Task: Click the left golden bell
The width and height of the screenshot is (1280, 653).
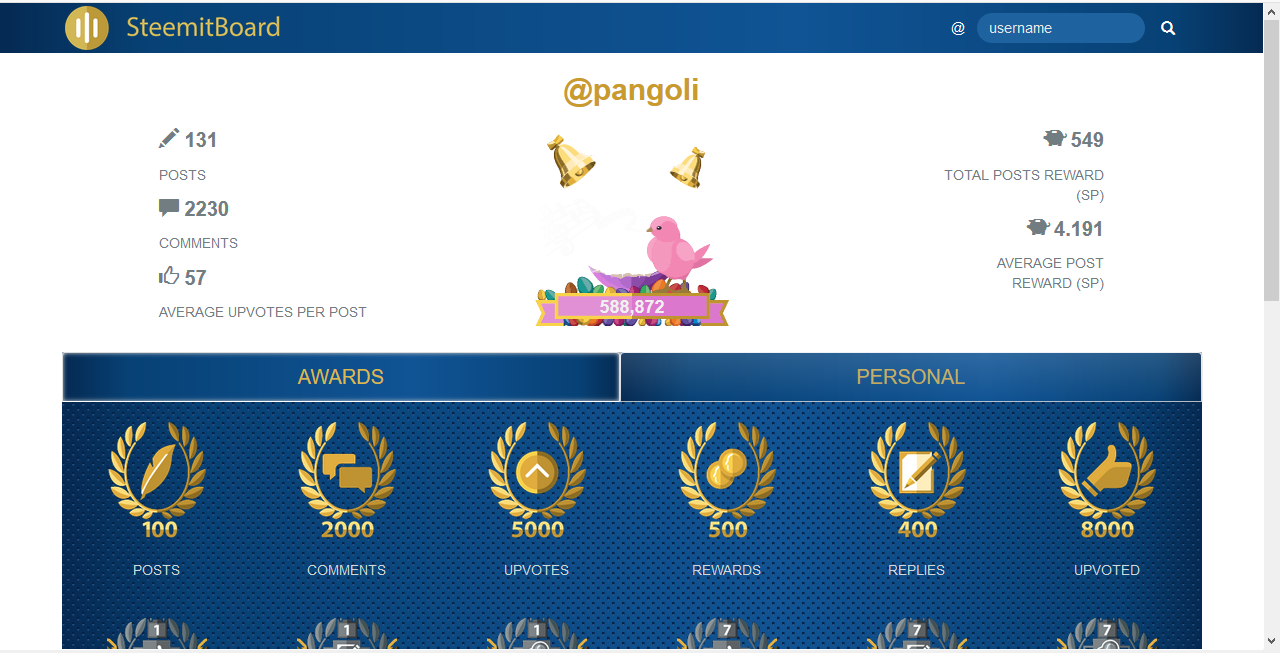Action: tap(572, 163)
